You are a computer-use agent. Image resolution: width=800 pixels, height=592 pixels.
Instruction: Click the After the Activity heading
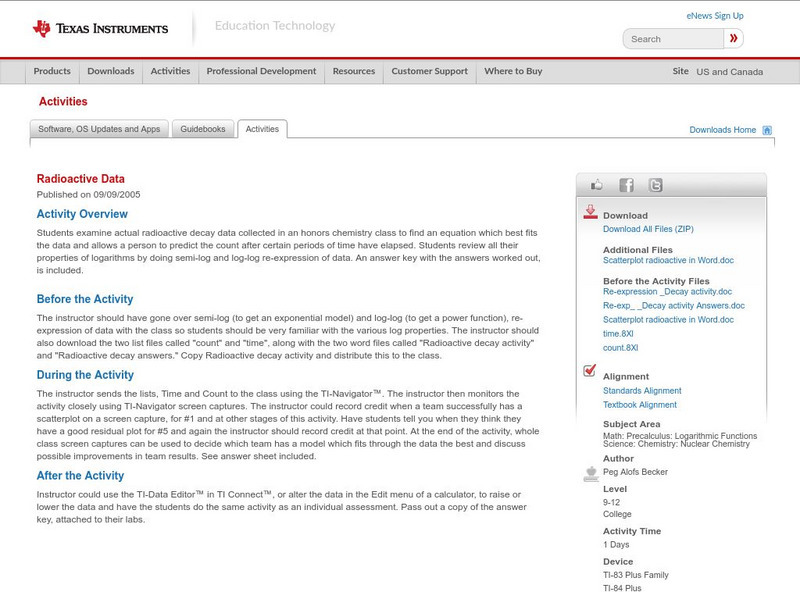point(80,476)
